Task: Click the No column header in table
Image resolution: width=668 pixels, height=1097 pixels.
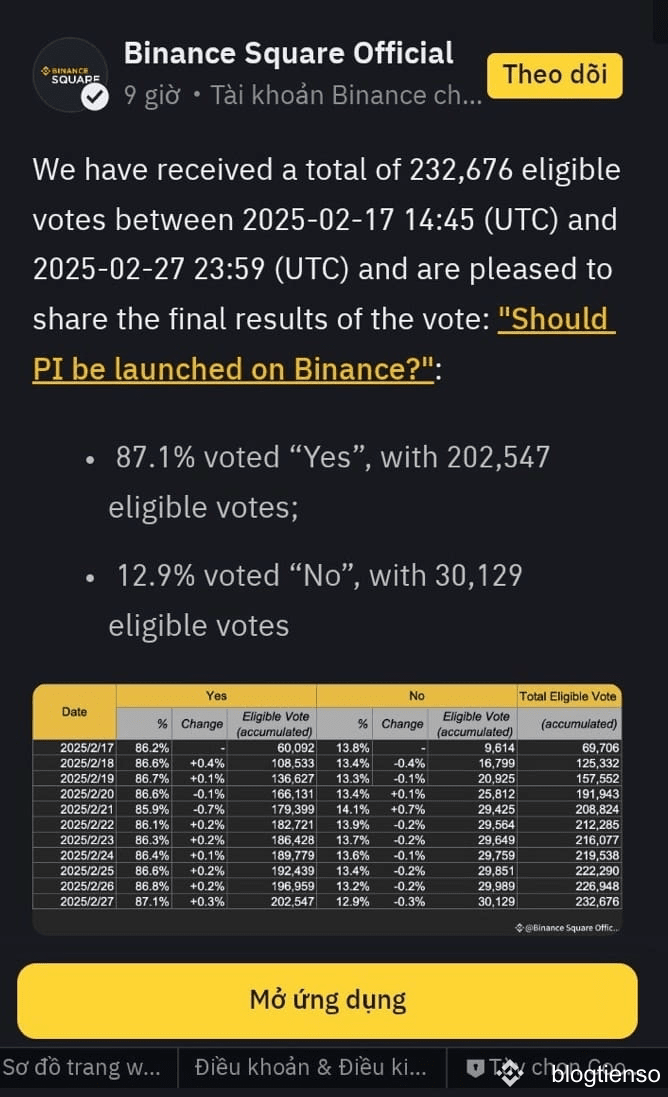Action: pyautogui.click(x=417, y=695)
